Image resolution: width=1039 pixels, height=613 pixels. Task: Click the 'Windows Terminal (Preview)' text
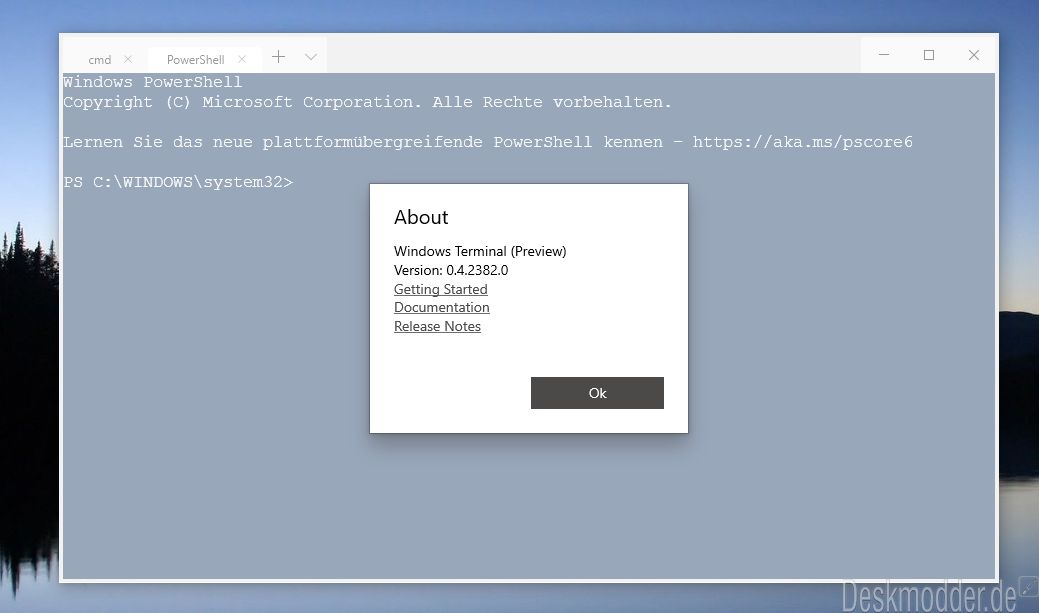pos(480,251)
